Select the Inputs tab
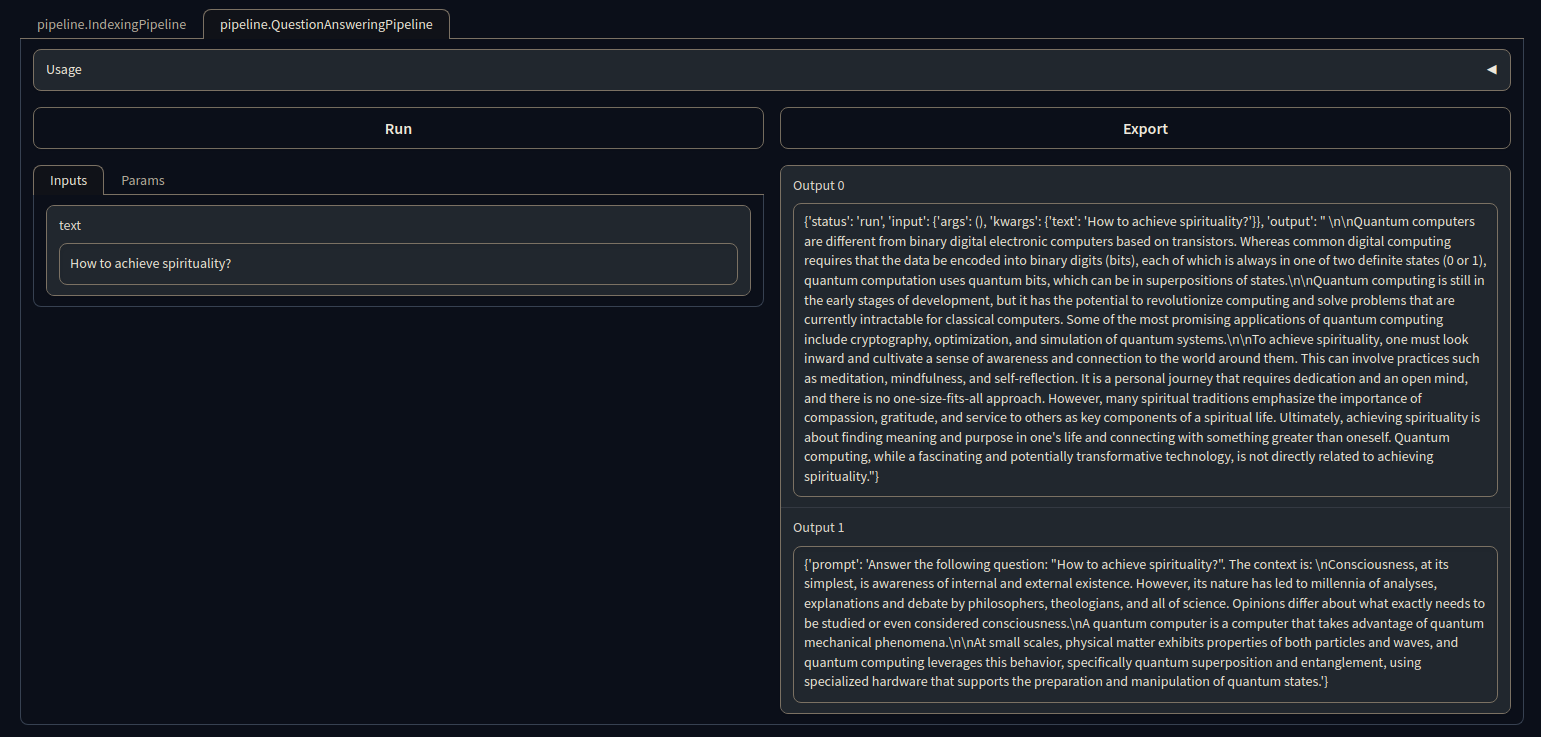The width and height of the screenshot is (1541, 737). (x=68, y=180)
